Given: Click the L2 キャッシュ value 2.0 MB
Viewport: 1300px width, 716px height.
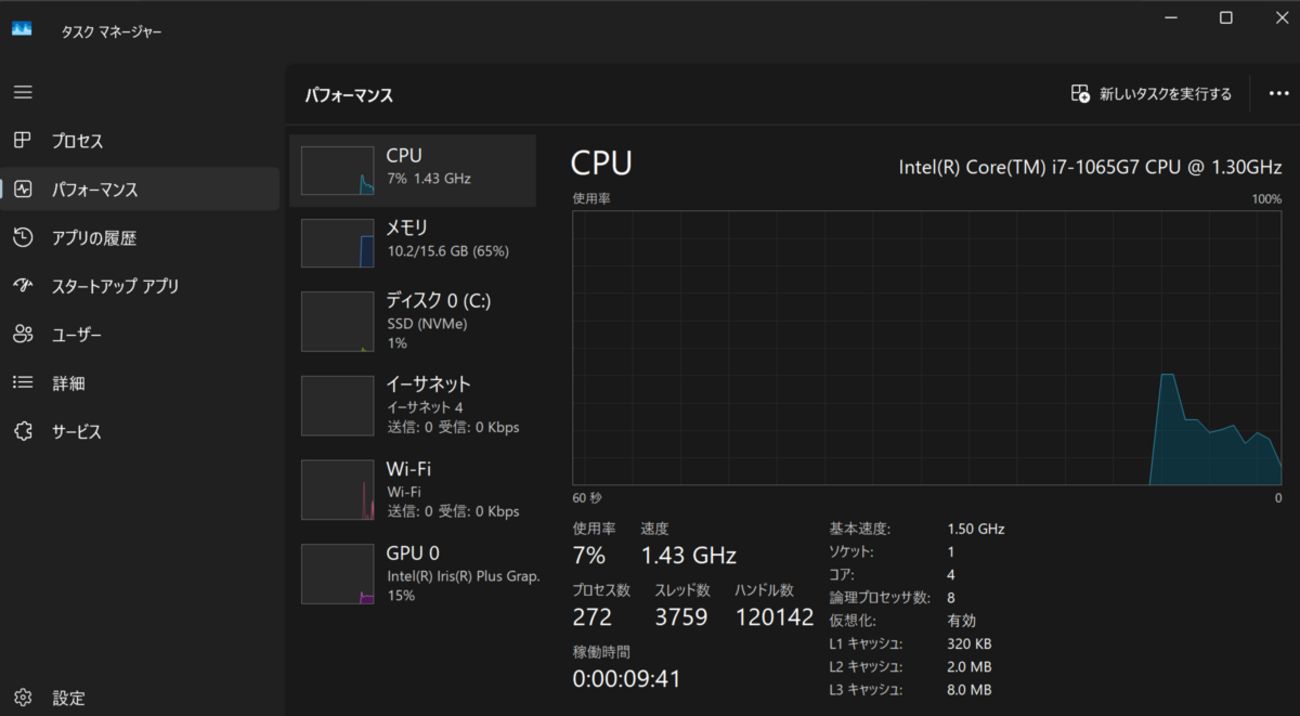Looking at the screenshot, I should click(x=969, y=667).
